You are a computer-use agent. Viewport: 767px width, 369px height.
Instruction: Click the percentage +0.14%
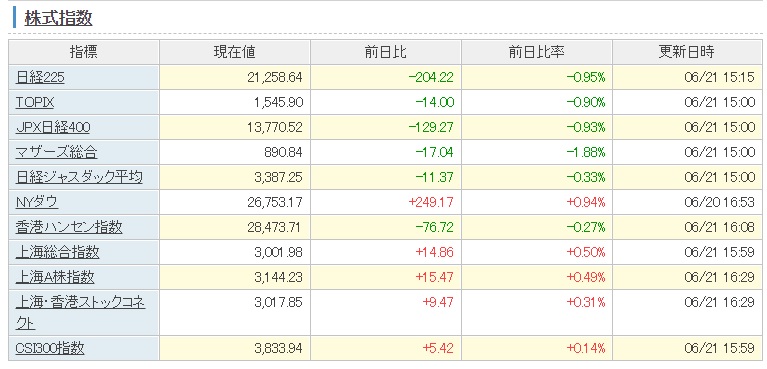coord(586,348)
